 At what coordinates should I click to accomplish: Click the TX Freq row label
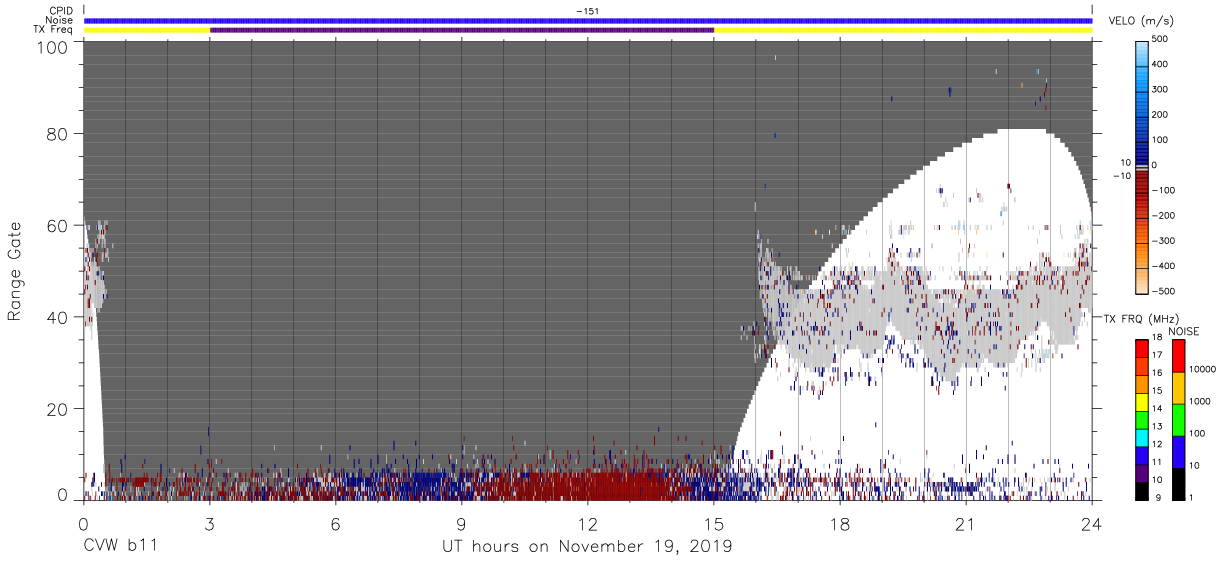[x=52, y=29]
